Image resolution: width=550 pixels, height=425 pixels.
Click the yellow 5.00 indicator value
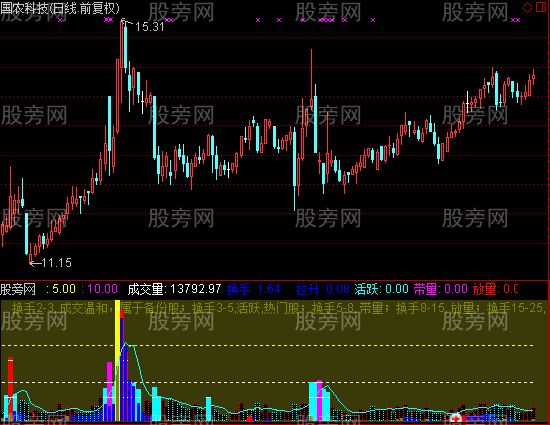(64, 289)
